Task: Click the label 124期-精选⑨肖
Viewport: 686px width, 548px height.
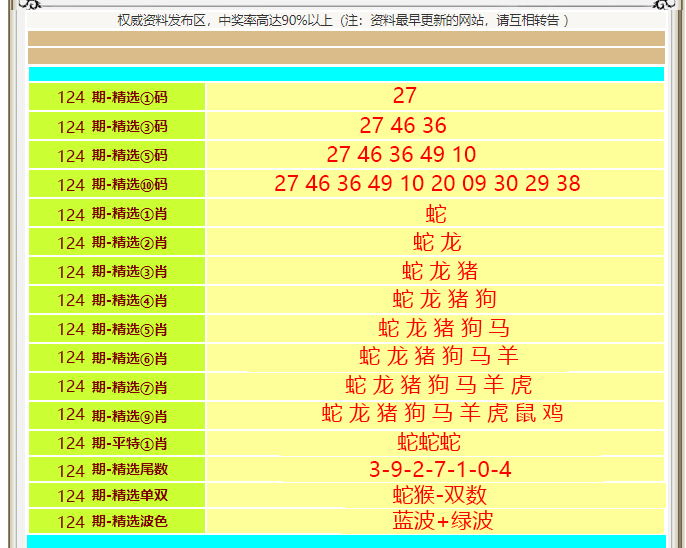Action: tap(112, 415)
